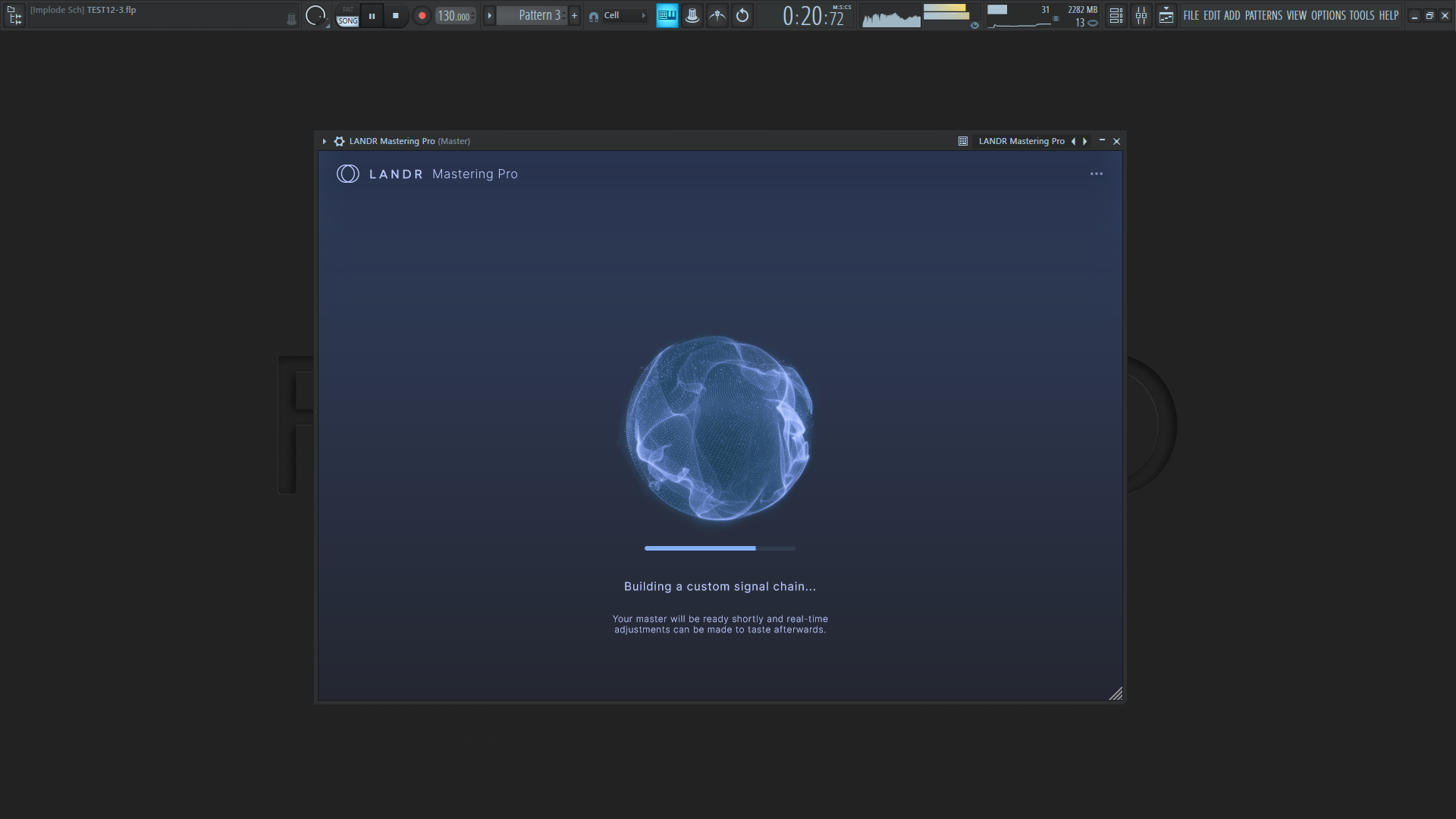Open the three-dot more options menu
The width and height of the screenshot is (1456, 819).
pos(1097,174)
